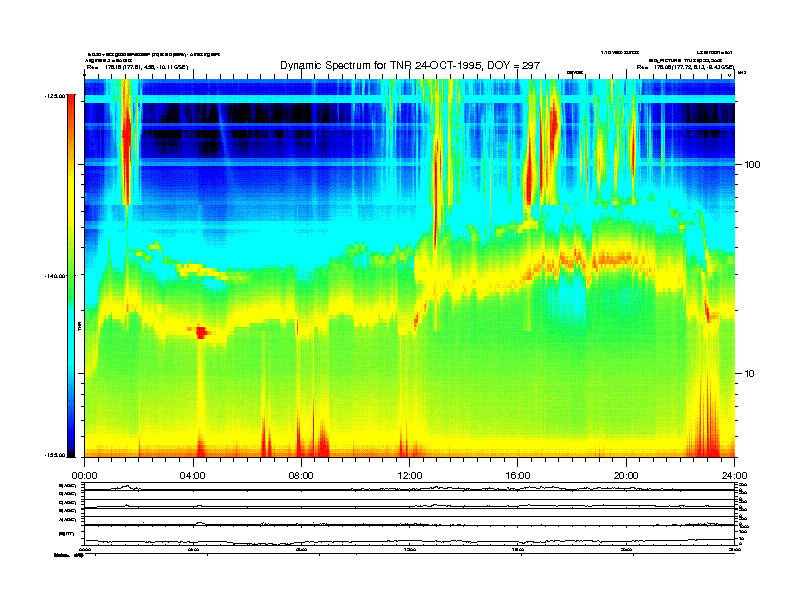Click the top-right 'Re=' position text
This screenshot has width=792, height=612.
click(x=685, y=67)
